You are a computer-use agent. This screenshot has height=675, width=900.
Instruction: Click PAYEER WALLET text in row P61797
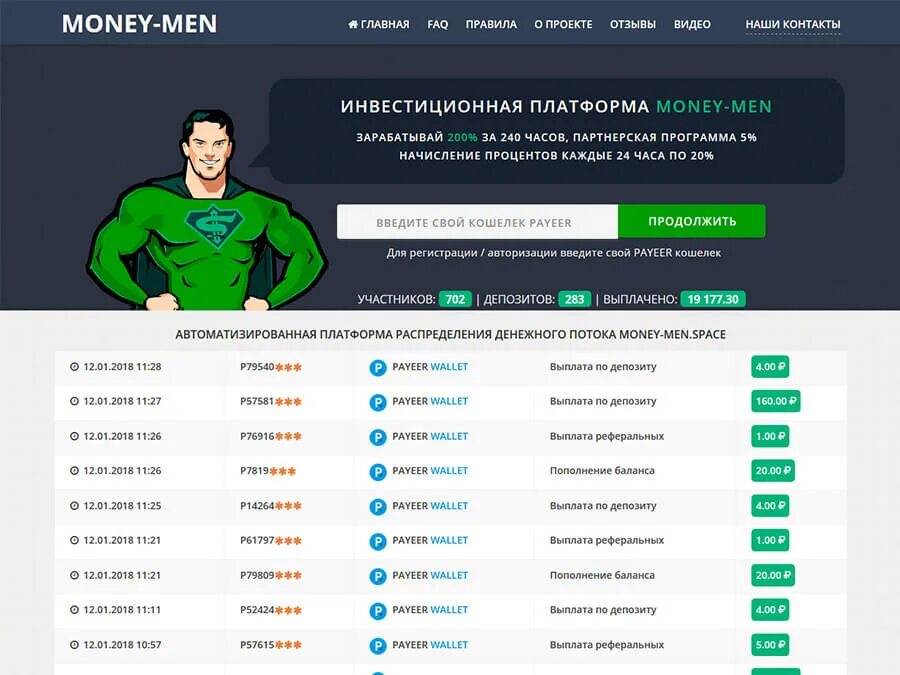coord(430,540)
